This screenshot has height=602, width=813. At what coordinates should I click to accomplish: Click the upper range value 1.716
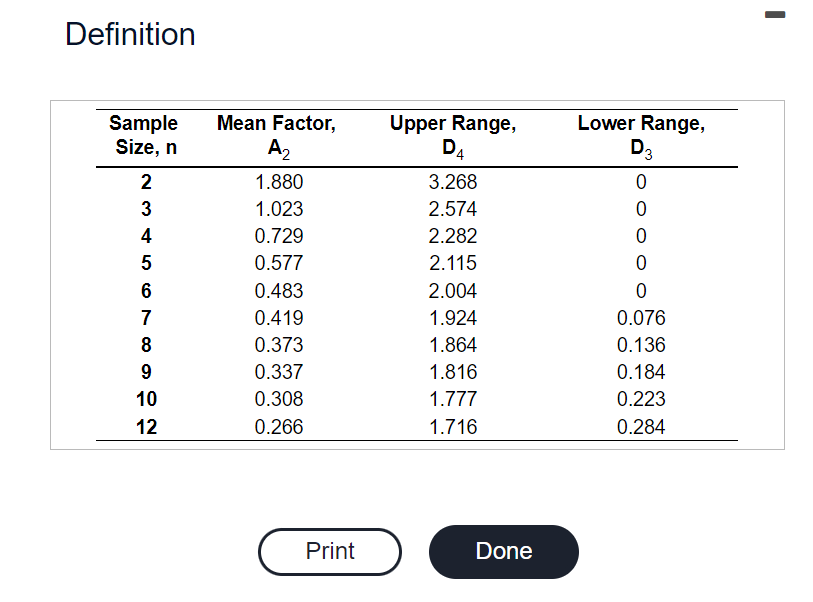[x=453, y=426]
